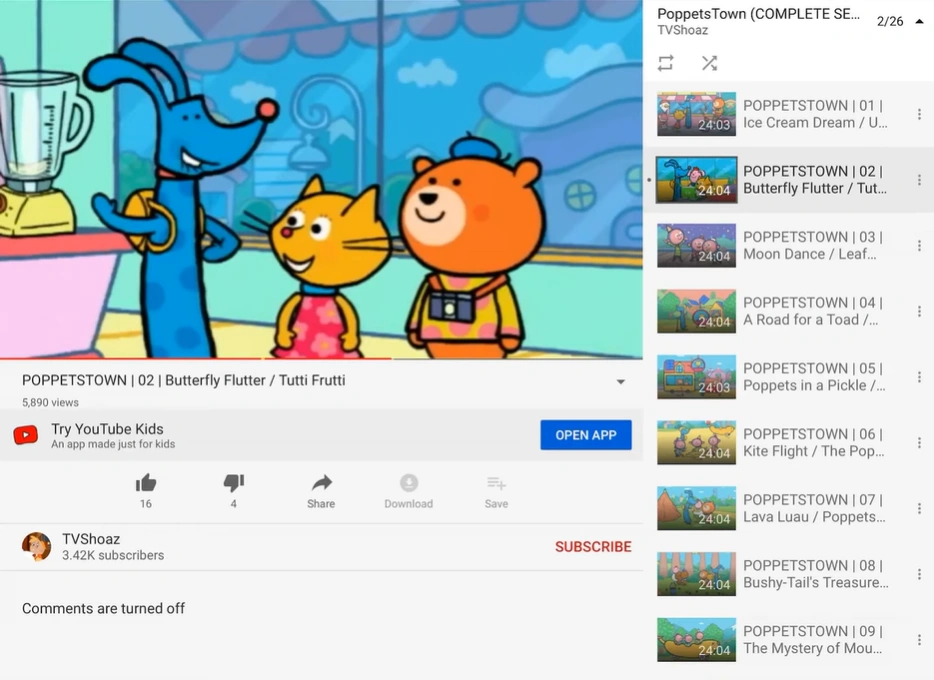Open the TVShoaz channel name link
Screen dimensions: 934x680
click(x=91, y=539)
